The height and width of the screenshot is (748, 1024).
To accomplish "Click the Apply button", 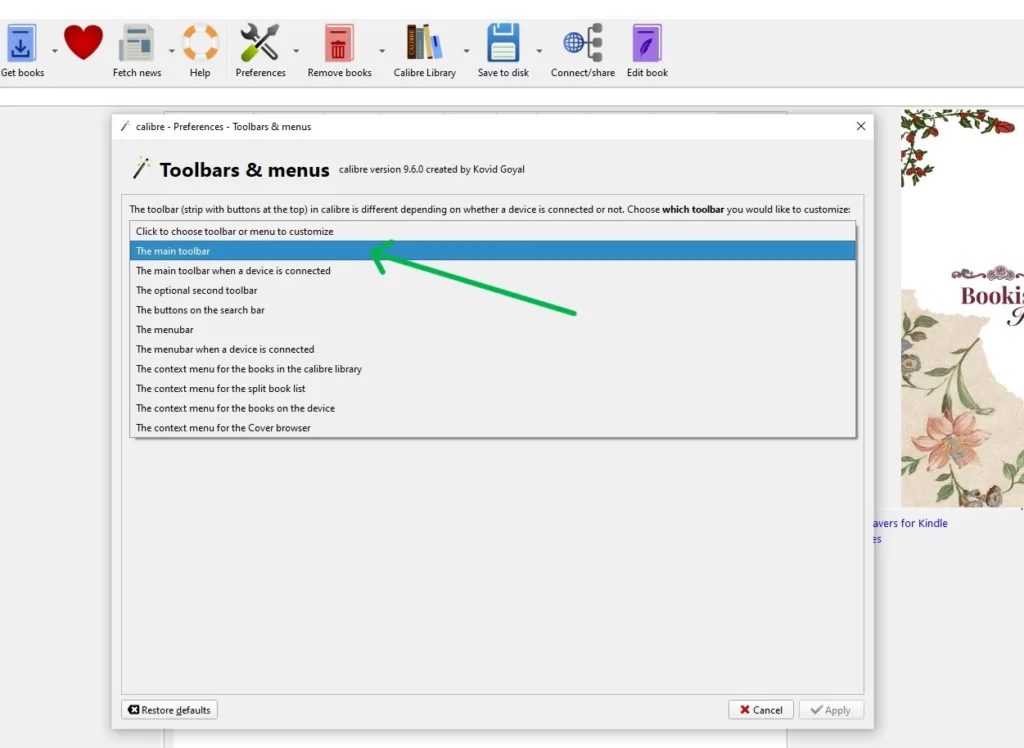I will point(831,709).
